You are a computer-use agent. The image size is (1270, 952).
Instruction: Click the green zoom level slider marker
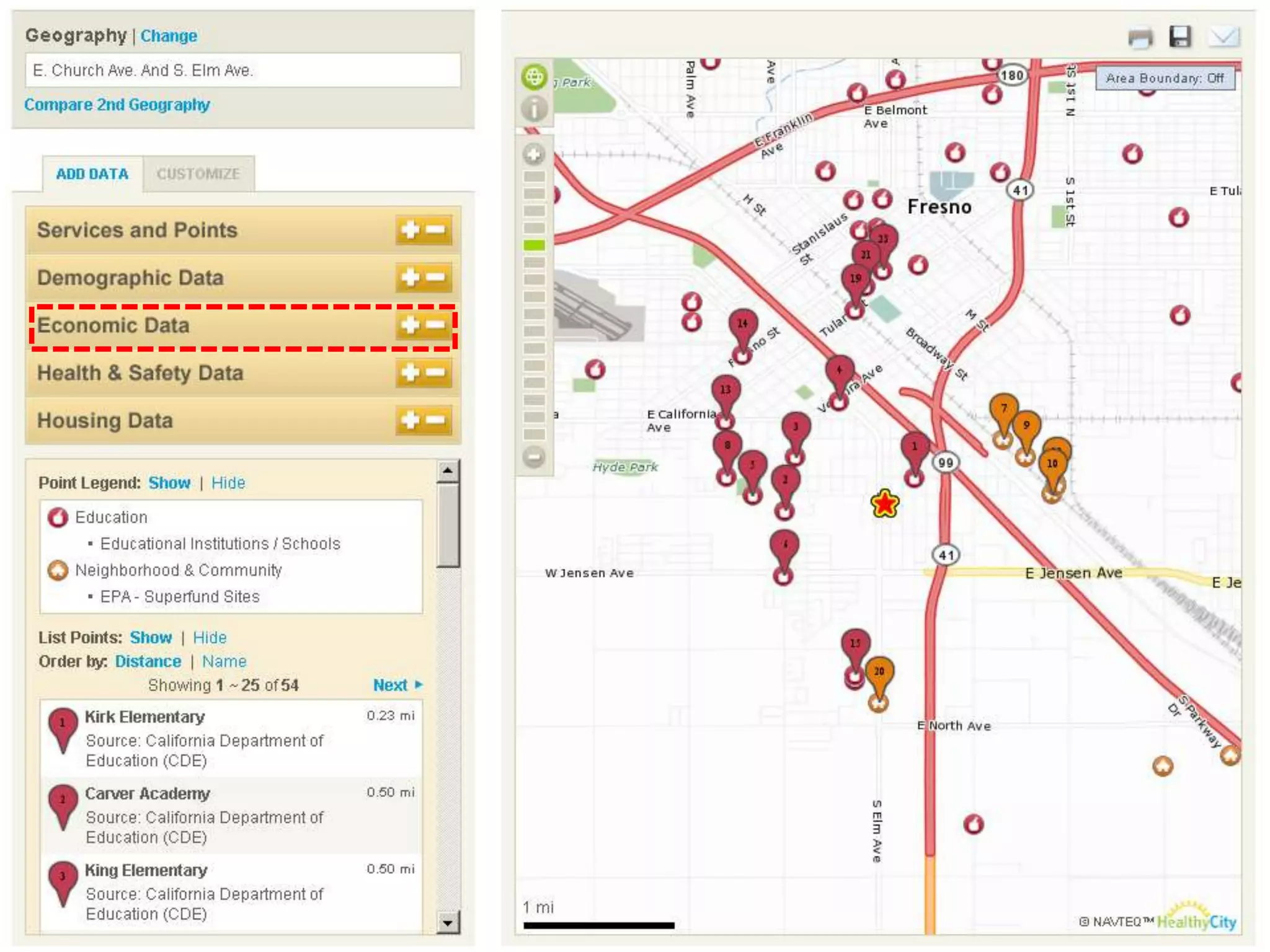(x=534, y=245)
